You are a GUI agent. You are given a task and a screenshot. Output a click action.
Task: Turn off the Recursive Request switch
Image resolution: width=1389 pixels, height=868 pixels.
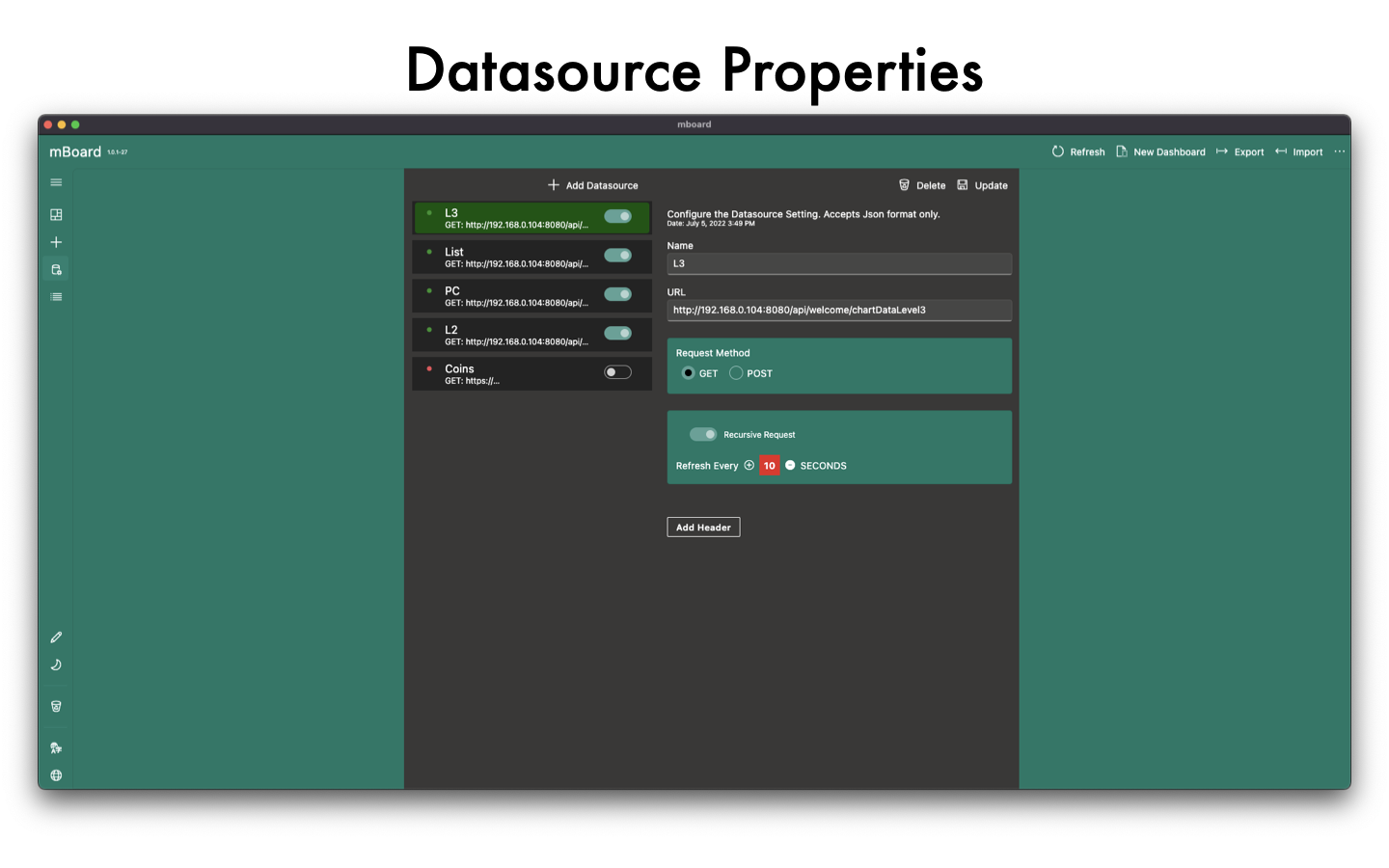point(703,434)
